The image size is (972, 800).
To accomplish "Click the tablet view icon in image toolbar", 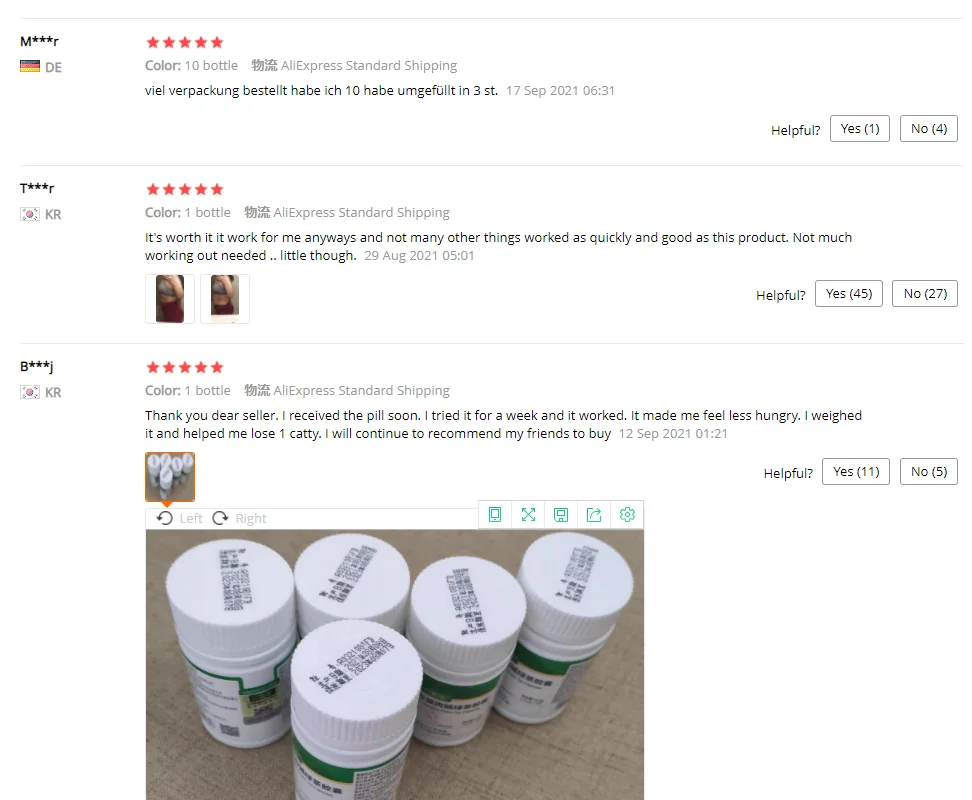I will 495,514.
